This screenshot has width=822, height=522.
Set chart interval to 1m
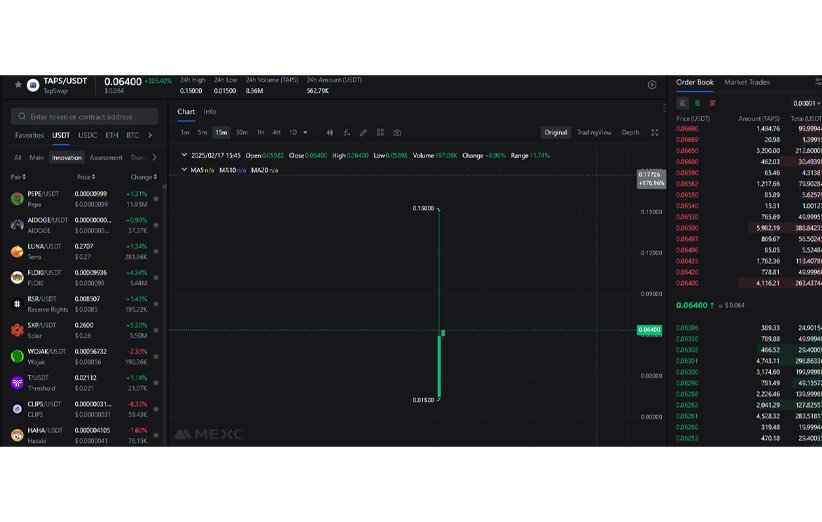(x=185, y=133)
